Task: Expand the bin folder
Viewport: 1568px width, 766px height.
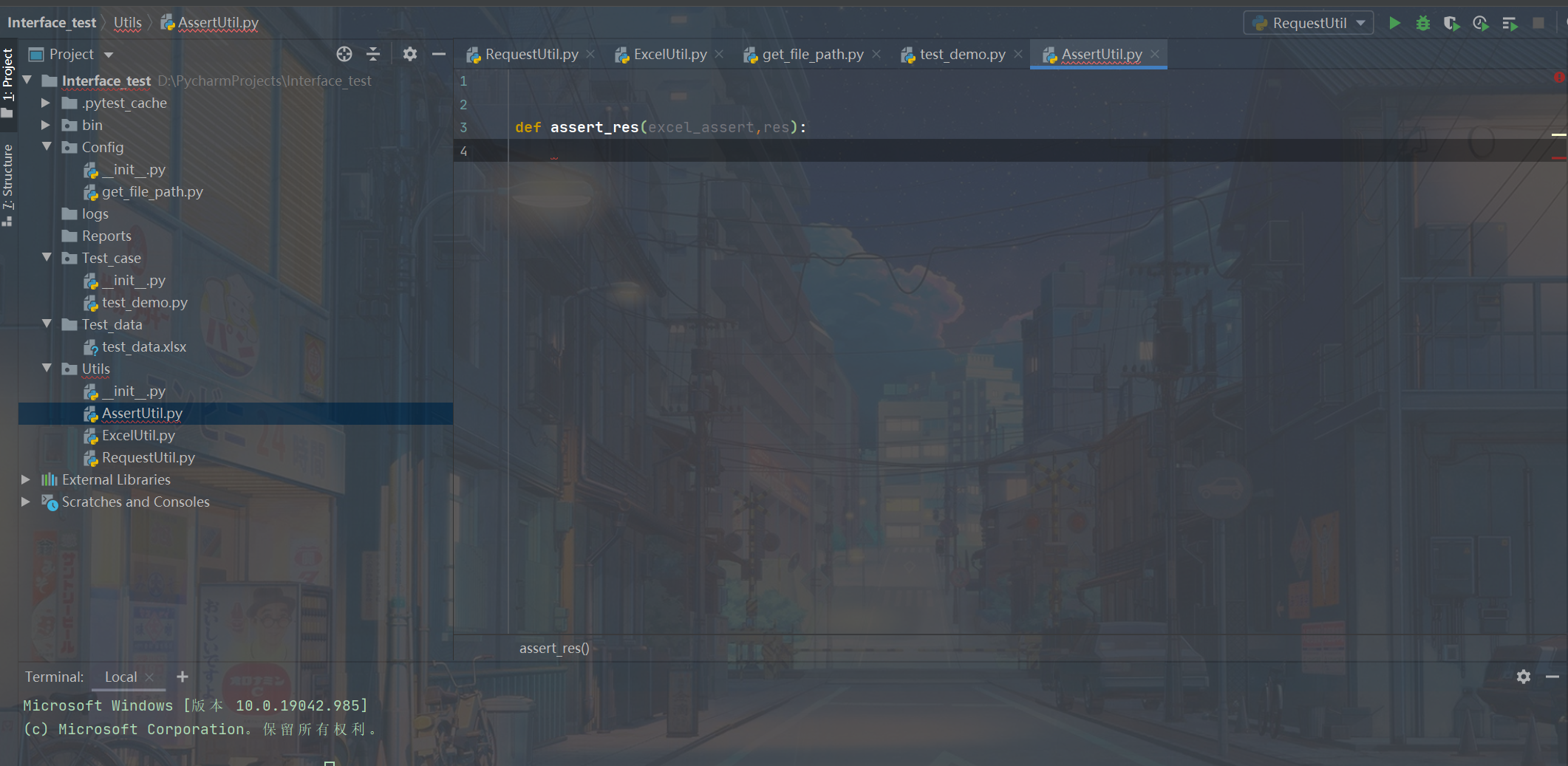Action: pos(46,125)
